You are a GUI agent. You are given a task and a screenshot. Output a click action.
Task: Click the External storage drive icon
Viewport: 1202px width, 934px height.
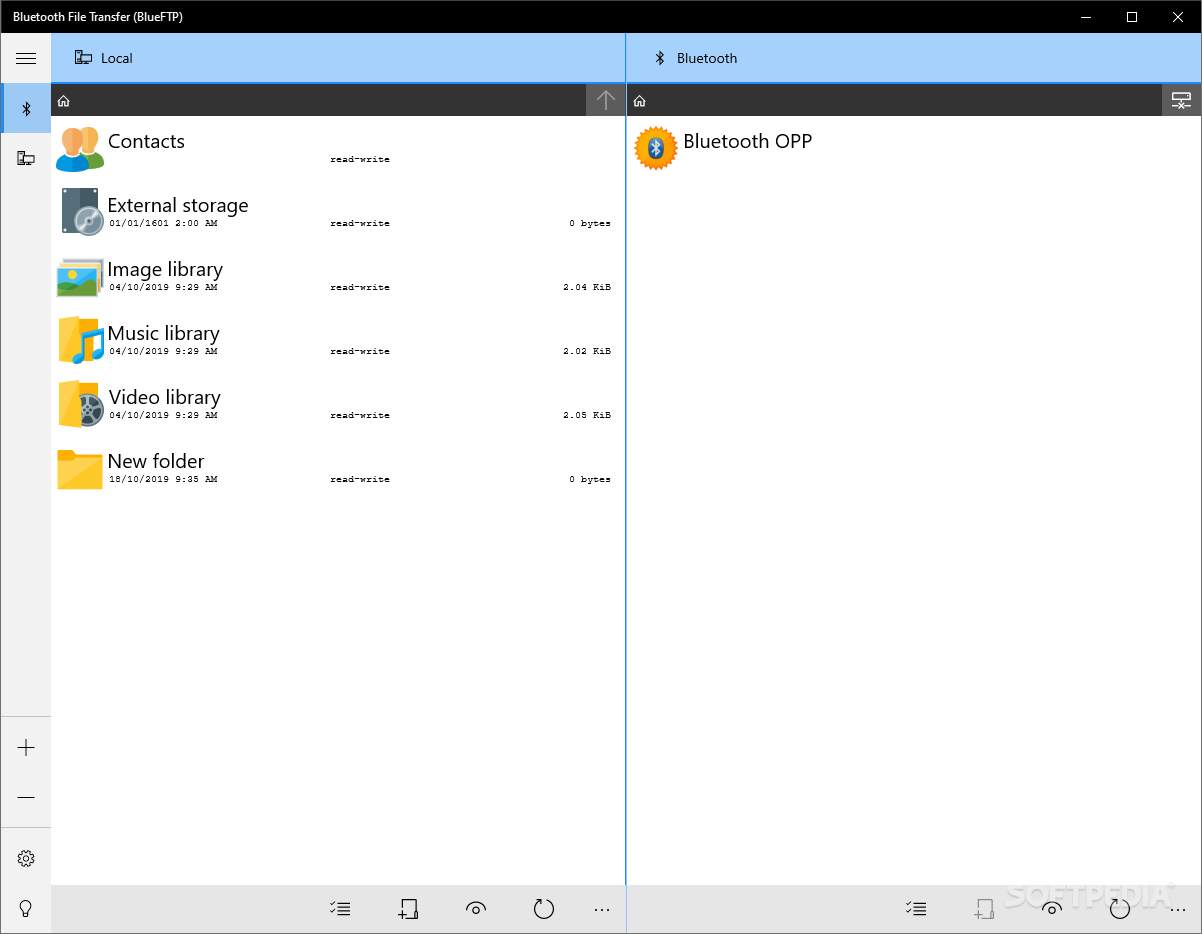80,212
